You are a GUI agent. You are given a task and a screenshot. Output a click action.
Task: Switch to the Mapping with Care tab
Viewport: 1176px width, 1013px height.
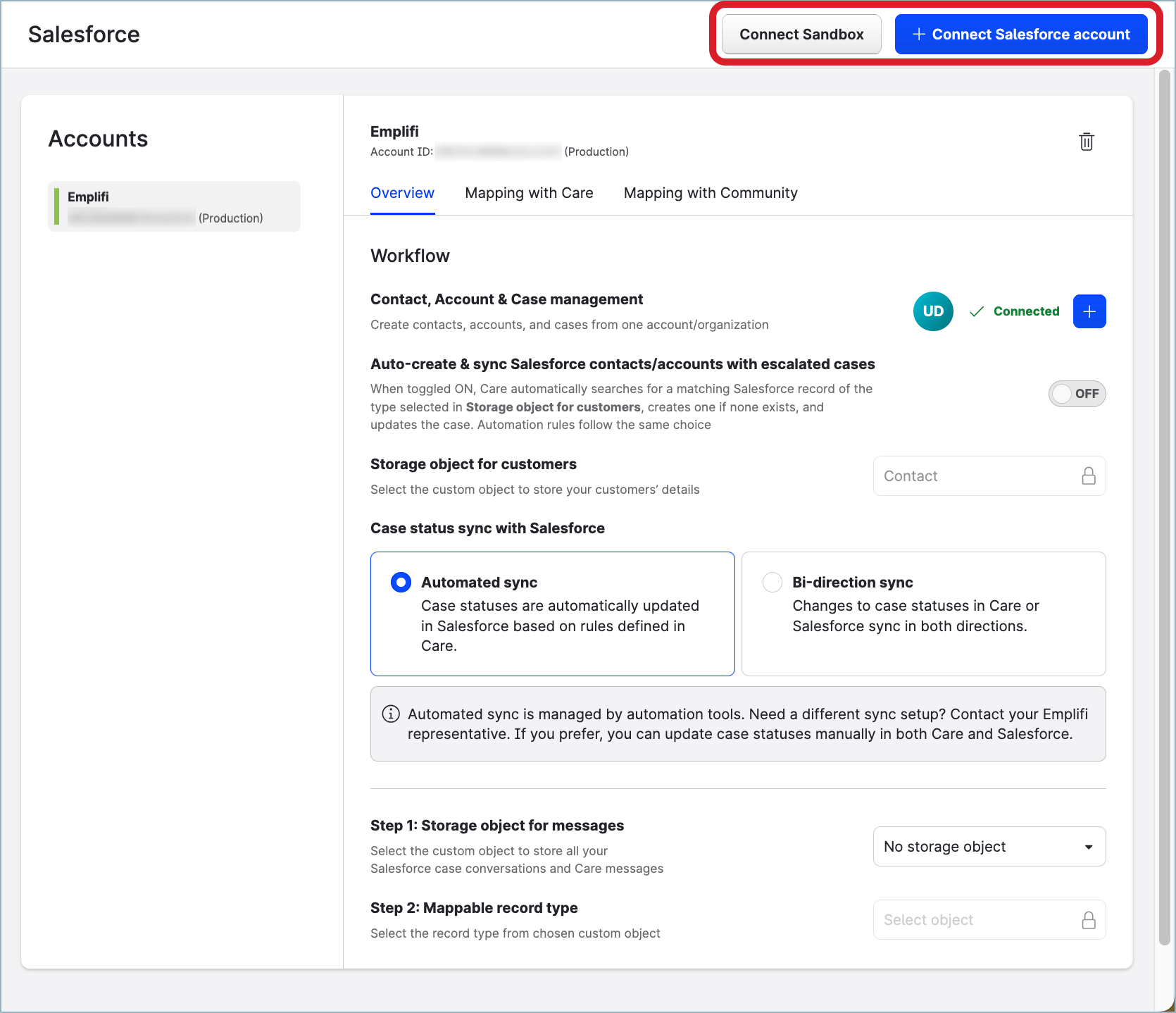coord(529,193)
